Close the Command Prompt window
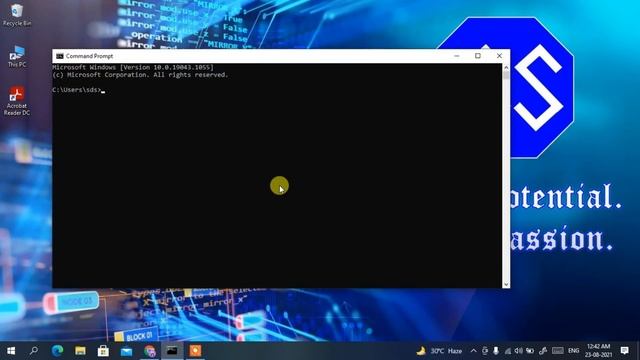The height and width of the screenshot is (360, 640). [x=499, y=56]
